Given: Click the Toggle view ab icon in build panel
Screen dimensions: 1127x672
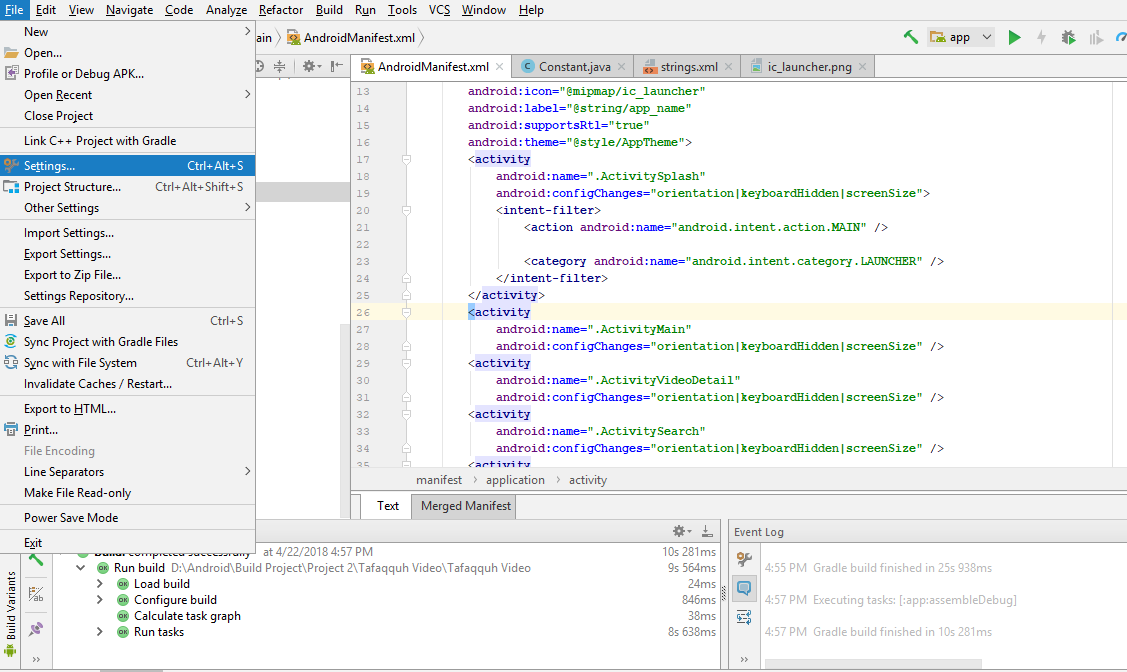Looking at the screenshot, I should point(36,594).
